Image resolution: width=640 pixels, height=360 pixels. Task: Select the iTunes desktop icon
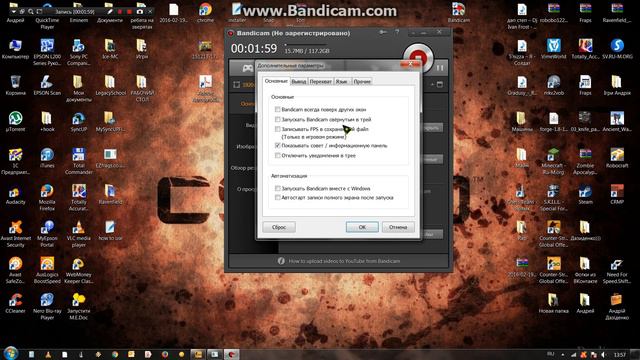47,158
